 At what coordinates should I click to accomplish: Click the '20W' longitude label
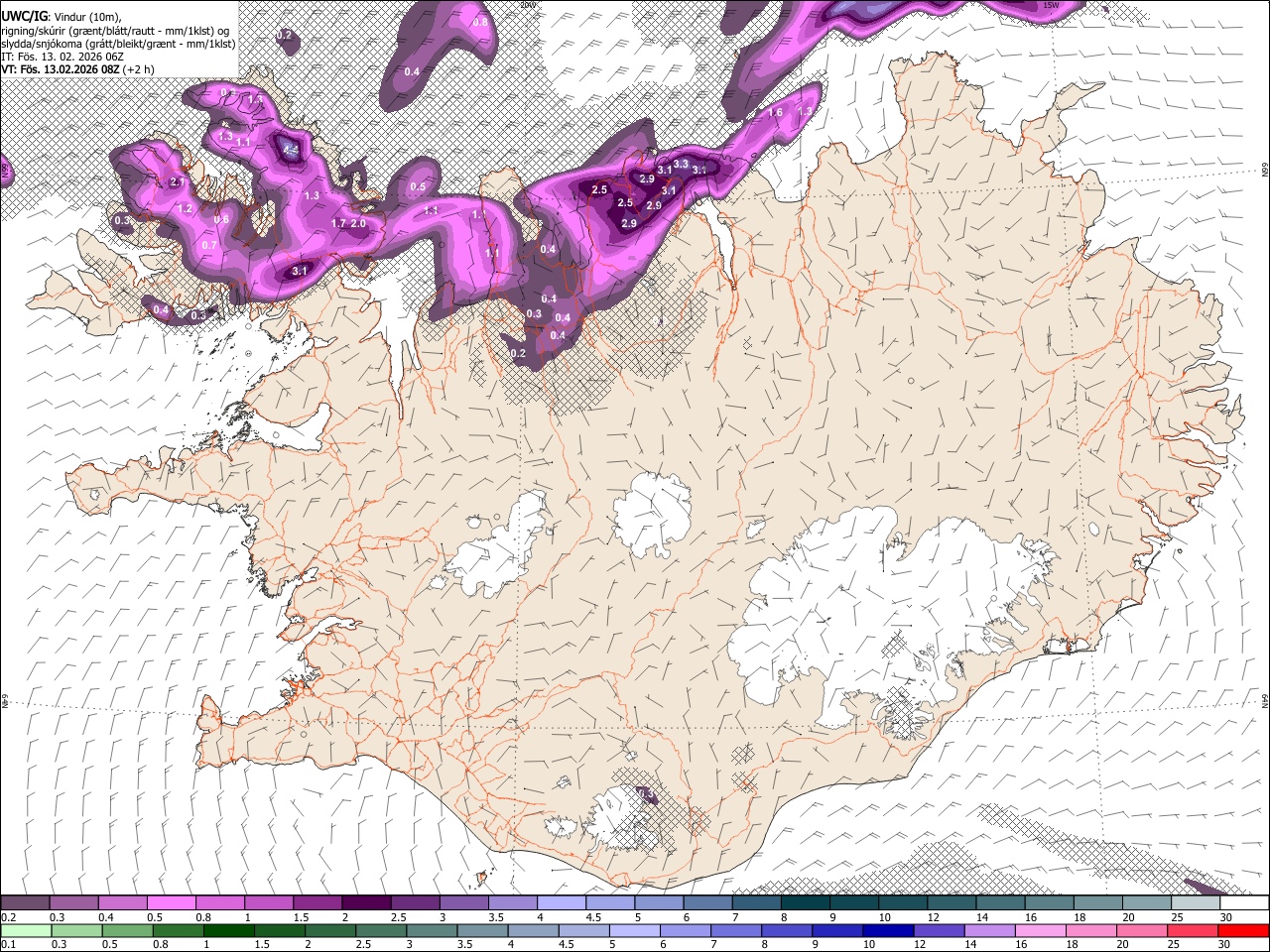(x=528, y=5)
